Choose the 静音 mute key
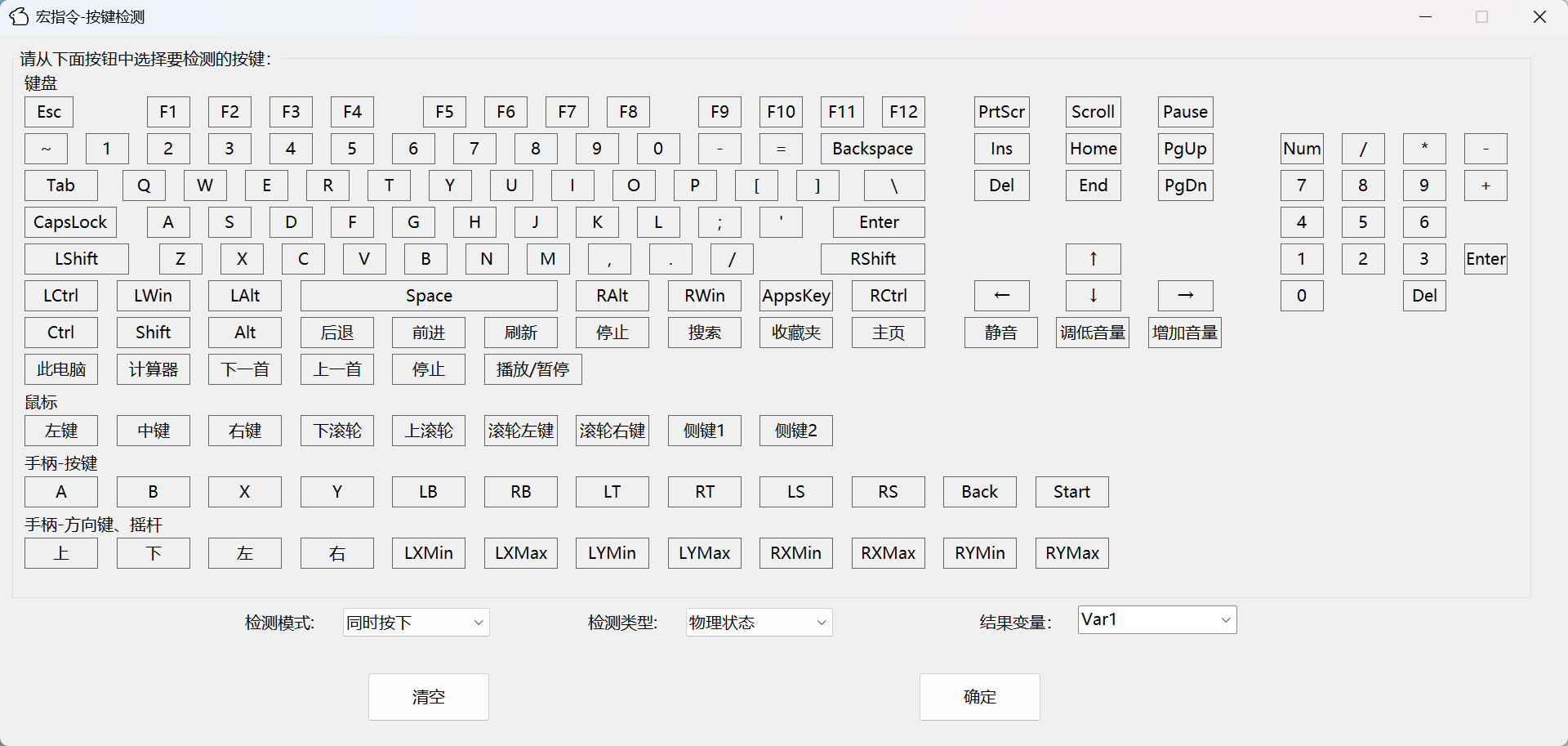This screenshot has width=1568, height=746. (x=1001, y=333)
